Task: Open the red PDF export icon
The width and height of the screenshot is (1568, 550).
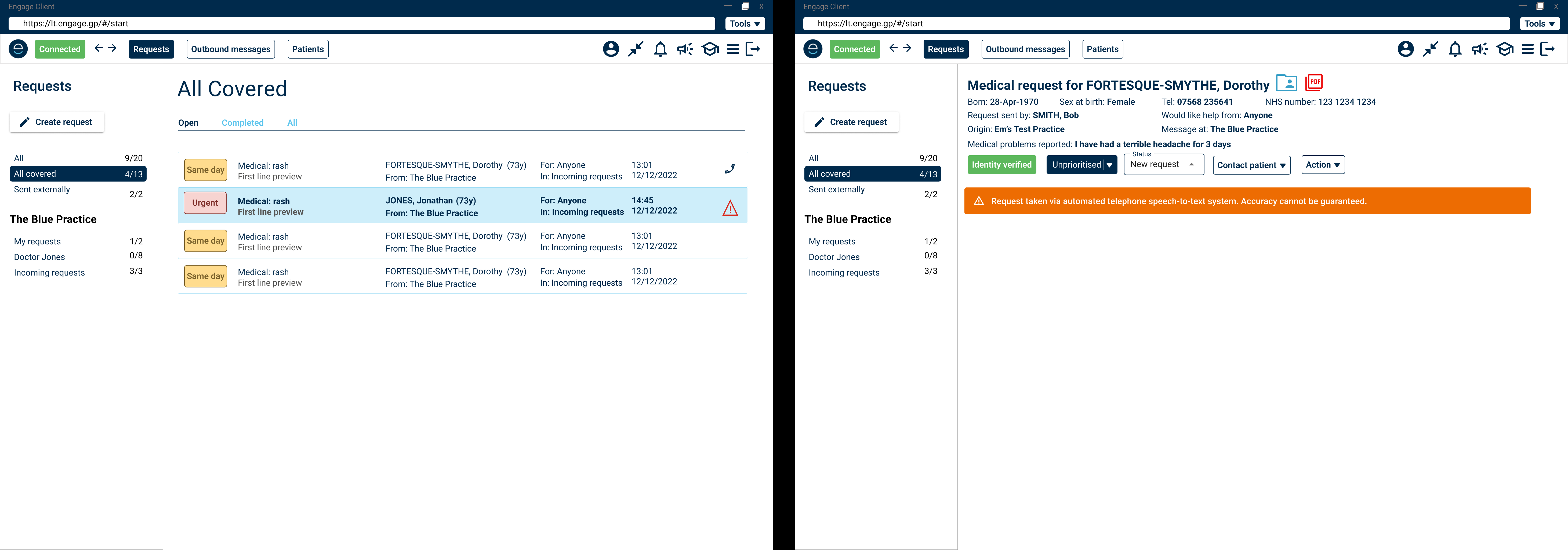Action: 1314,82
